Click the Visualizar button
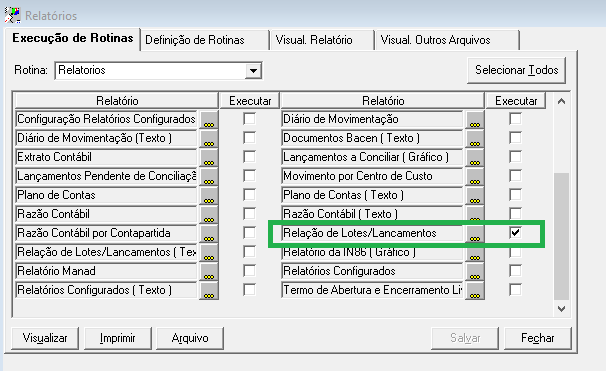The width and height of the screenshot is (606, 371). coord(45,338)
